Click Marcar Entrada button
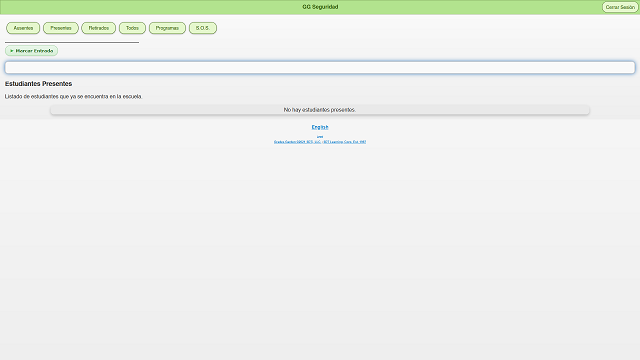This screenshot has width=640, height=360. [31, 51]
